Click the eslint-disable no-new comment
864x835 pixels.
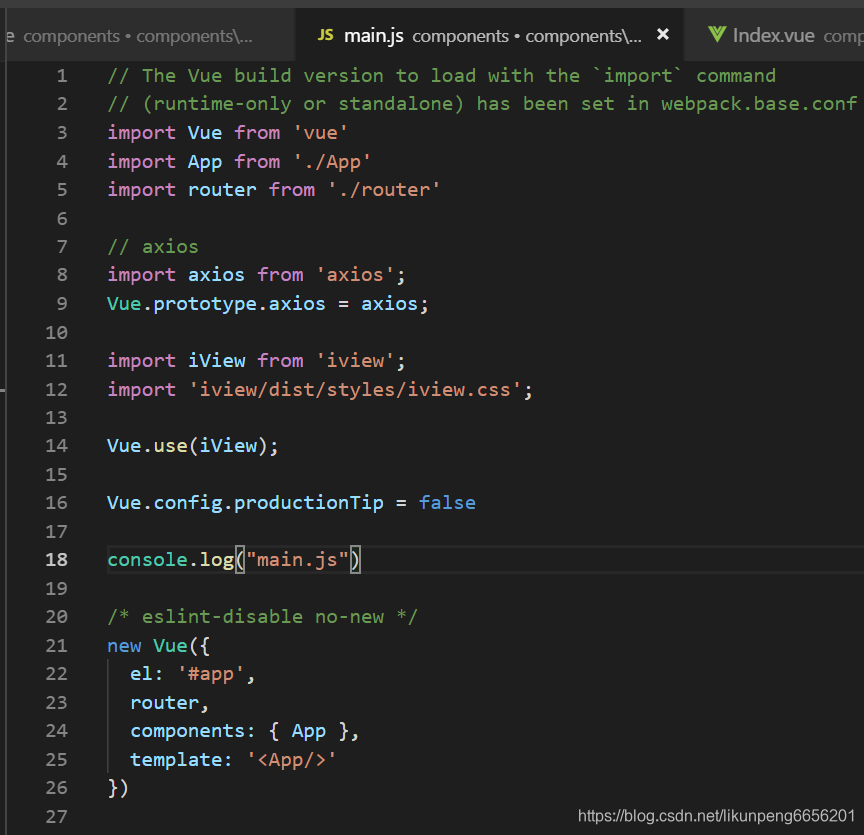262,617
